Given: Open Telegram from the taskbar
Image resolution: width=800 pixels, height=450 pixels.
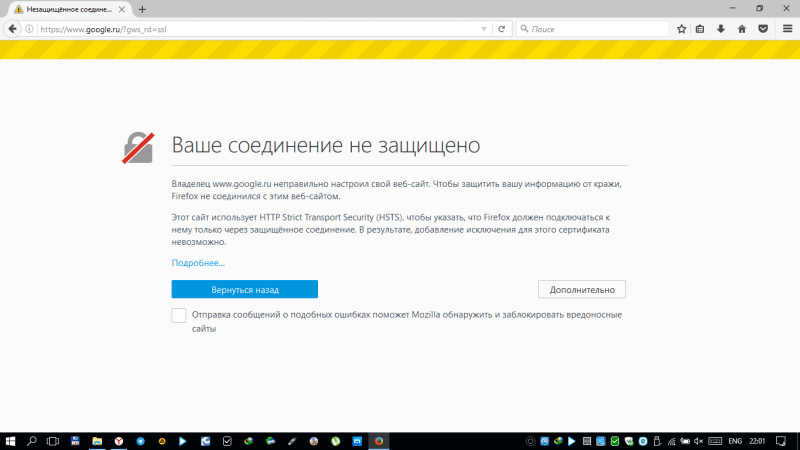Looking at the screenshot, I should [140, 441].
